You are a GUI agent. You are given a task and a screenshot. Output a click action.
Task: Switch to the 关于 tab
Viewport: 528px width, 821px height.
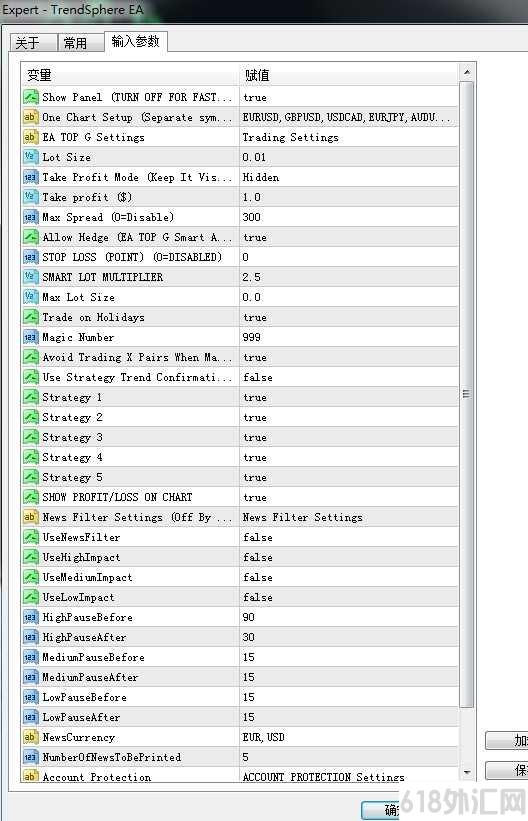point(32,43)
